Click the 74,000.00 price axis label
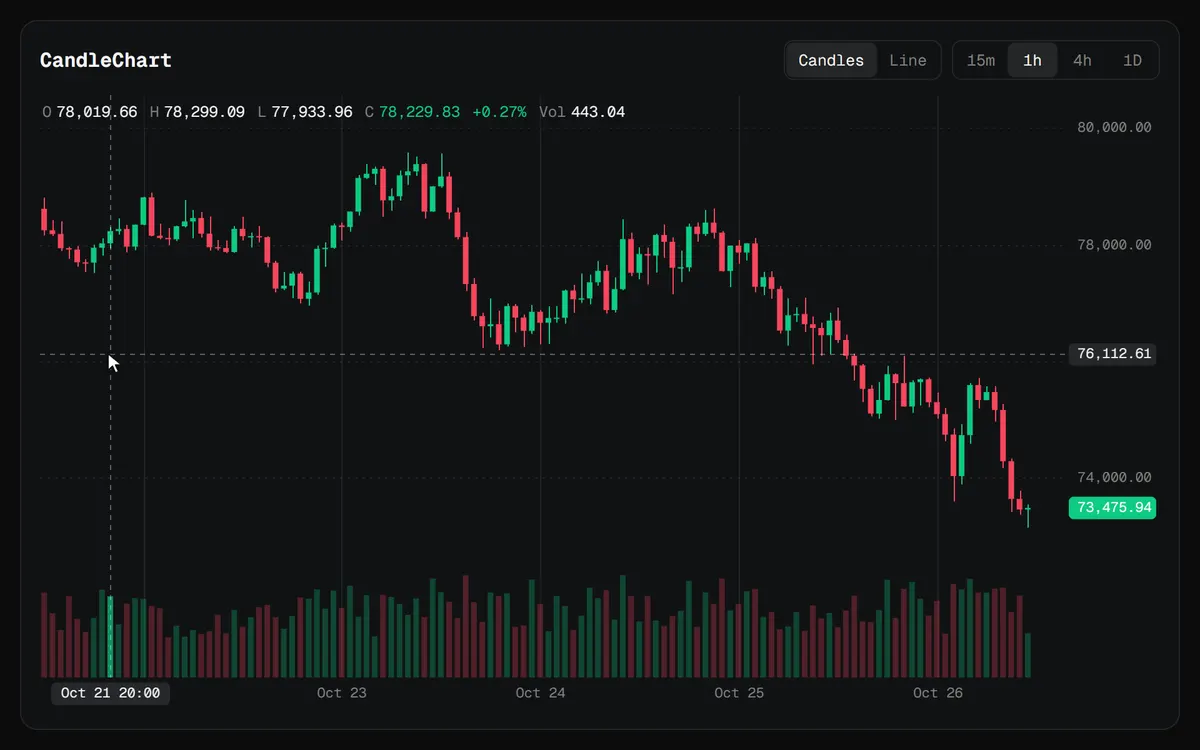1200x750 pixels. pos(1114,477)
